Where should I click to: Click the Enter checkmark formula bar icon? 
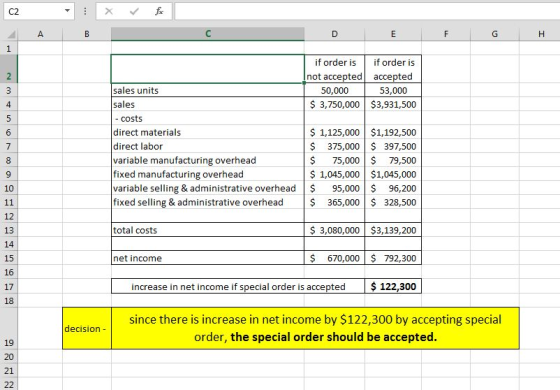pyautogui.click(x=134, y=11)
